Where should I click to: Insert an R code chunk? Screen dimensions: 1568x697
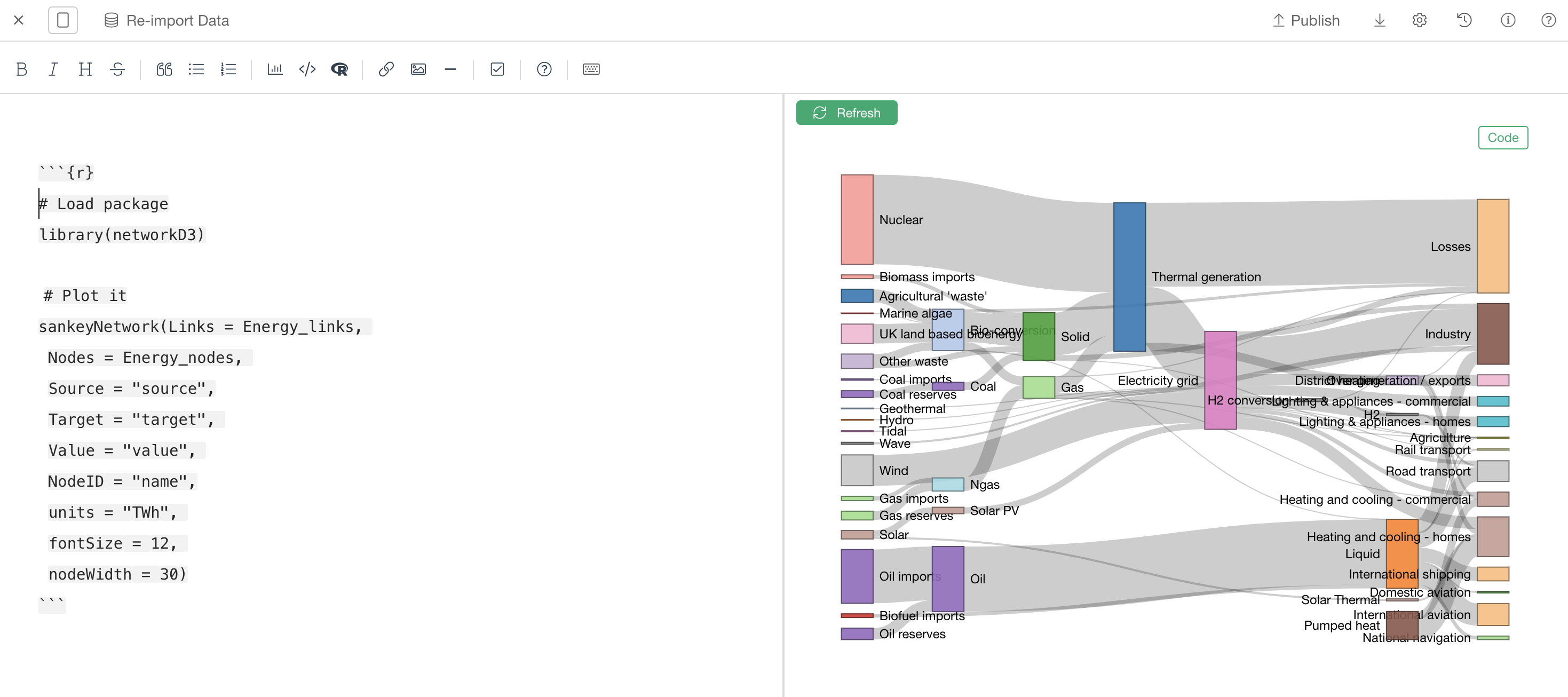click(x=339, y=69)
